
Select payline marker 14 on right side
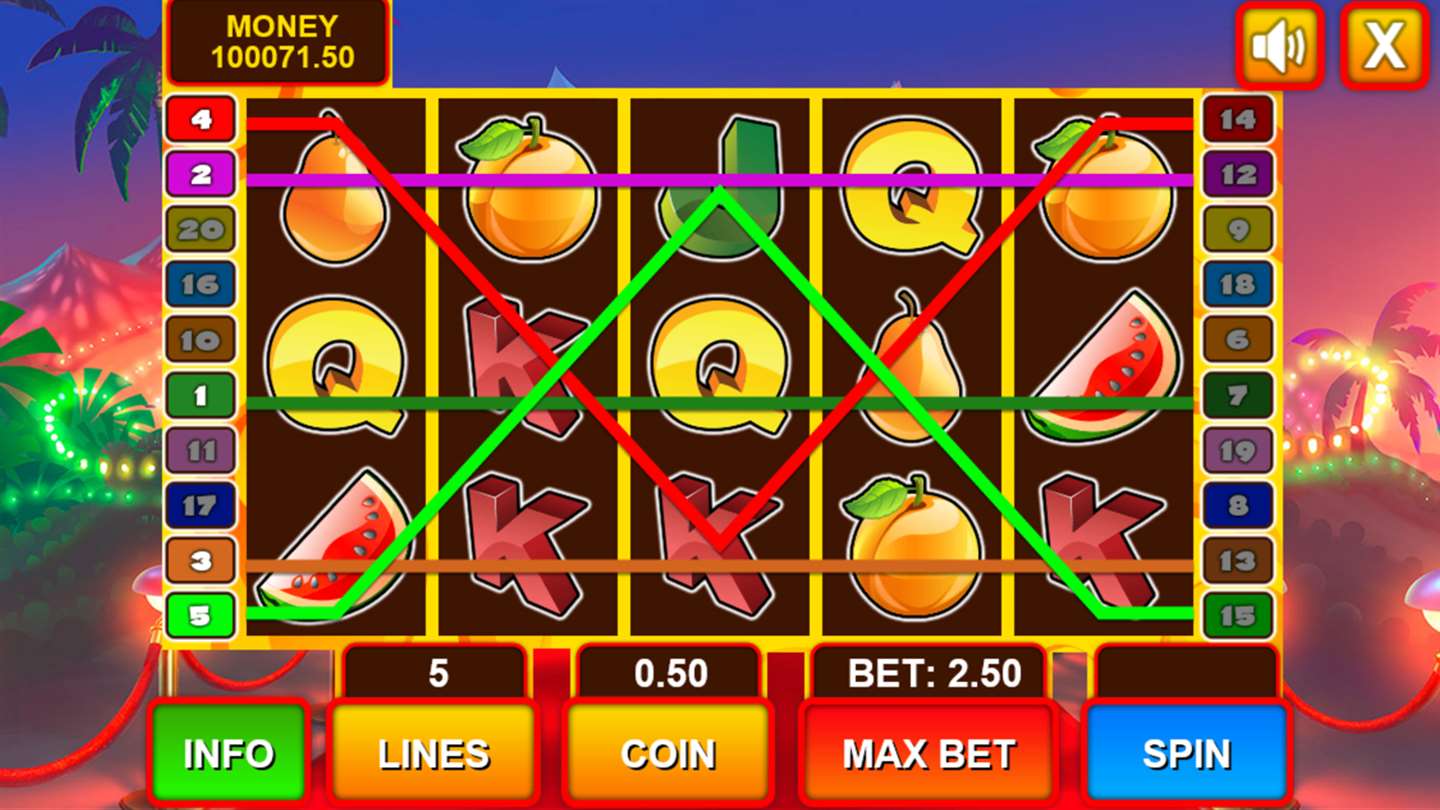(x=1238, y=120)
